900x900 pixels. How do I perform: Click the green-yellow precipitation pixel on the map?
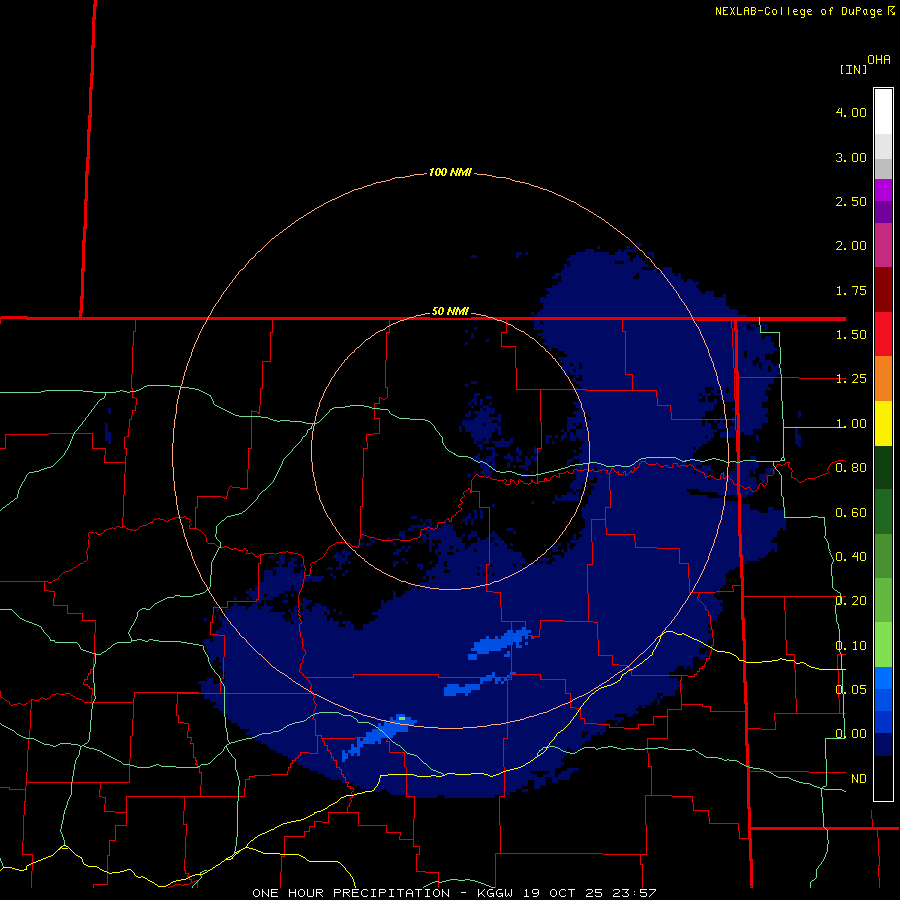tap(402, 718)
